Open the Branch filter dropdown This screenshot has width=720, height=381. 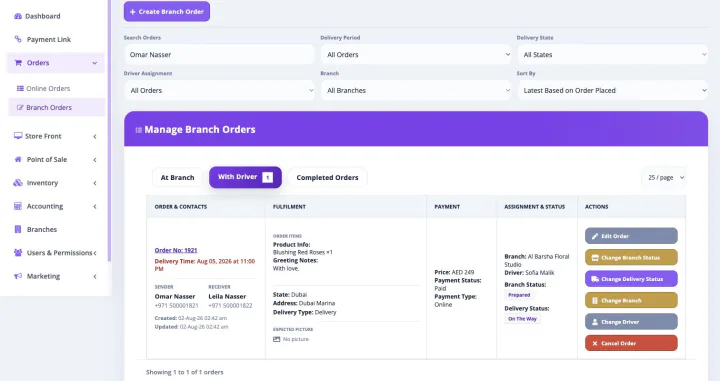[416, 90]
